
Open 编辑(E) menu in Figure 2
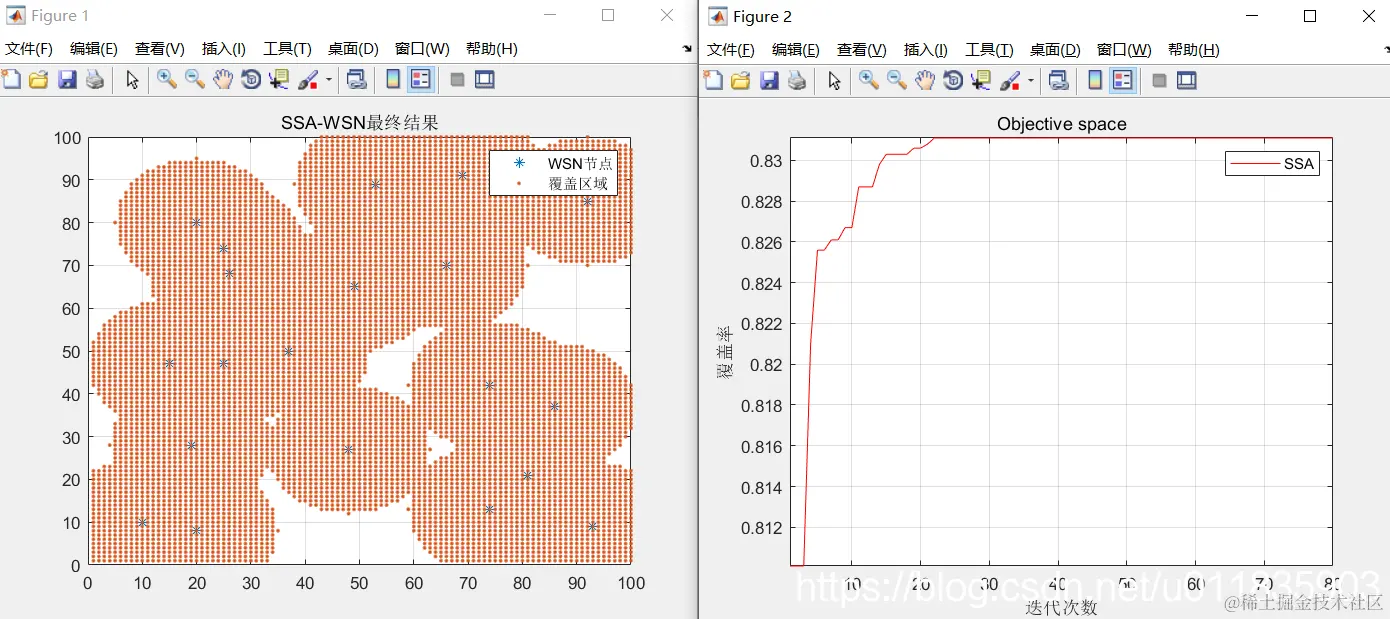(796, 50)
